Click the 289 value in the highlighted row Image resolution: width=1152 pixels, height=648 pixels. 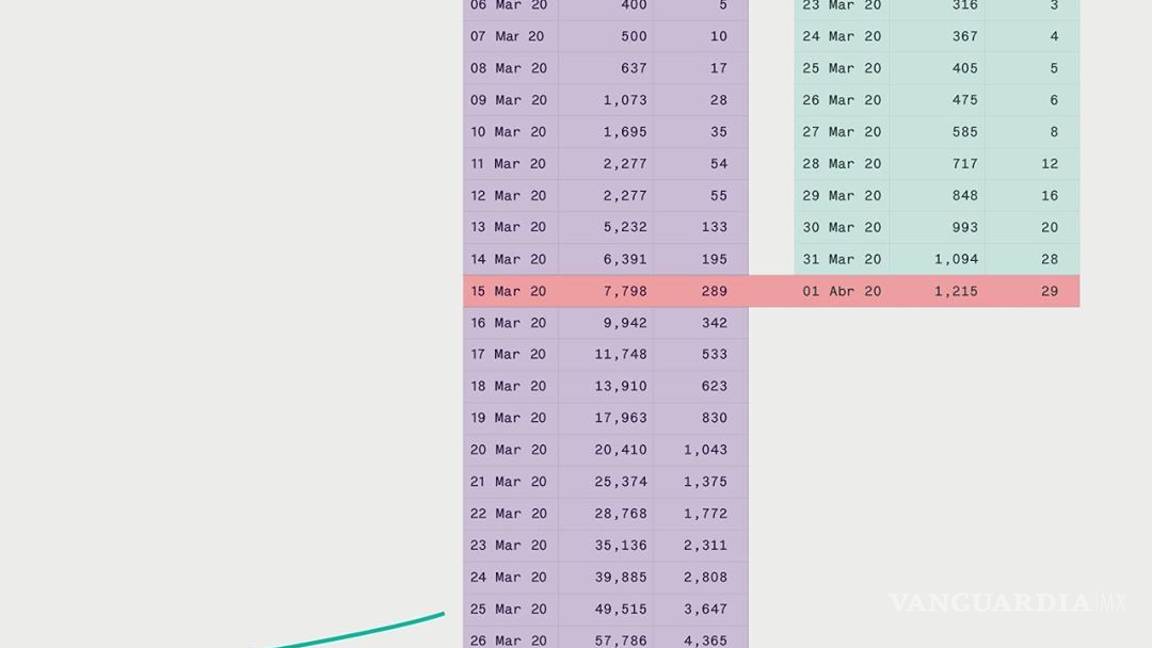(714, 291)
